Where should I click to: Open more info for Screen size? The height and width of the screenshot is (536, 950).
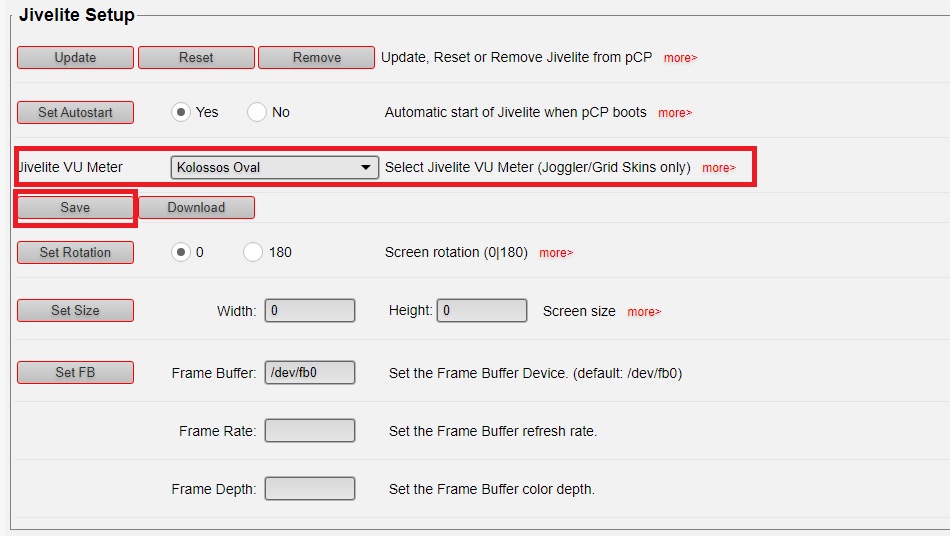(644, 312)
